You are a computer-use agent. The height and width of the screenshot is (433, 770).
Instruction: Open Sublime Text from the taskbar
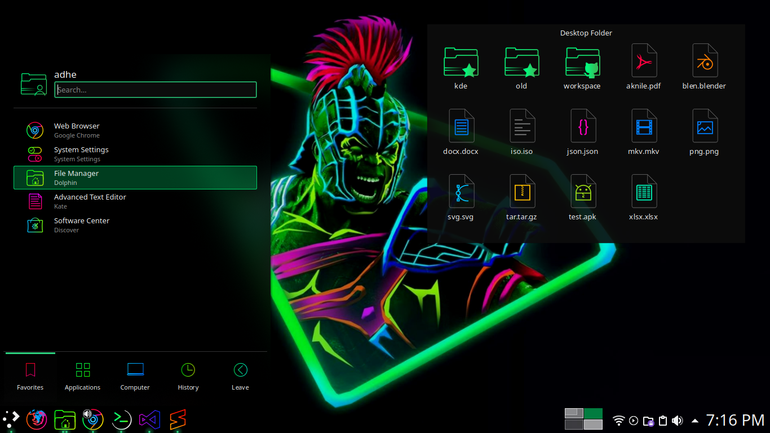177,419
